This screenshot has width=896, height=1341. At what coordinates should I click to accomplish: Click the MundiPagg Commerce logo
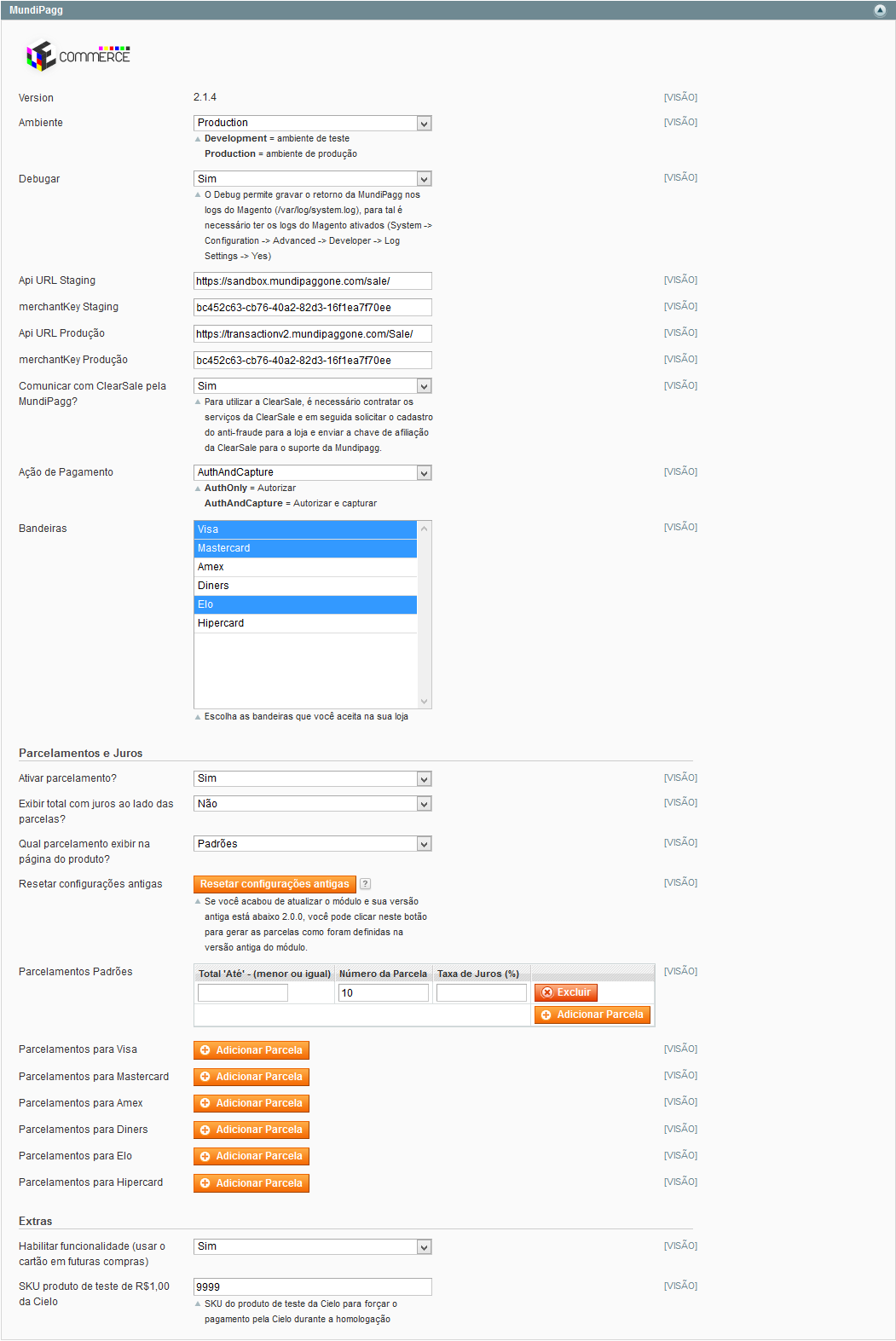click(x=78, y=56)
